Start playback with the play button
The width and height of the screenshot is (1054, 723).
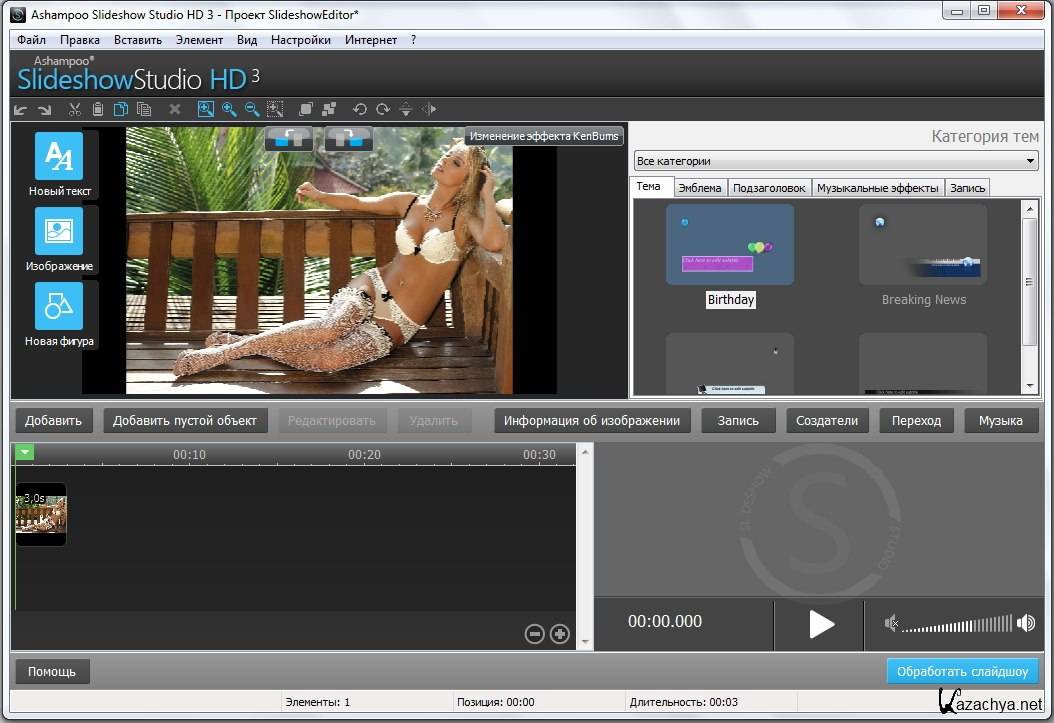821,624
